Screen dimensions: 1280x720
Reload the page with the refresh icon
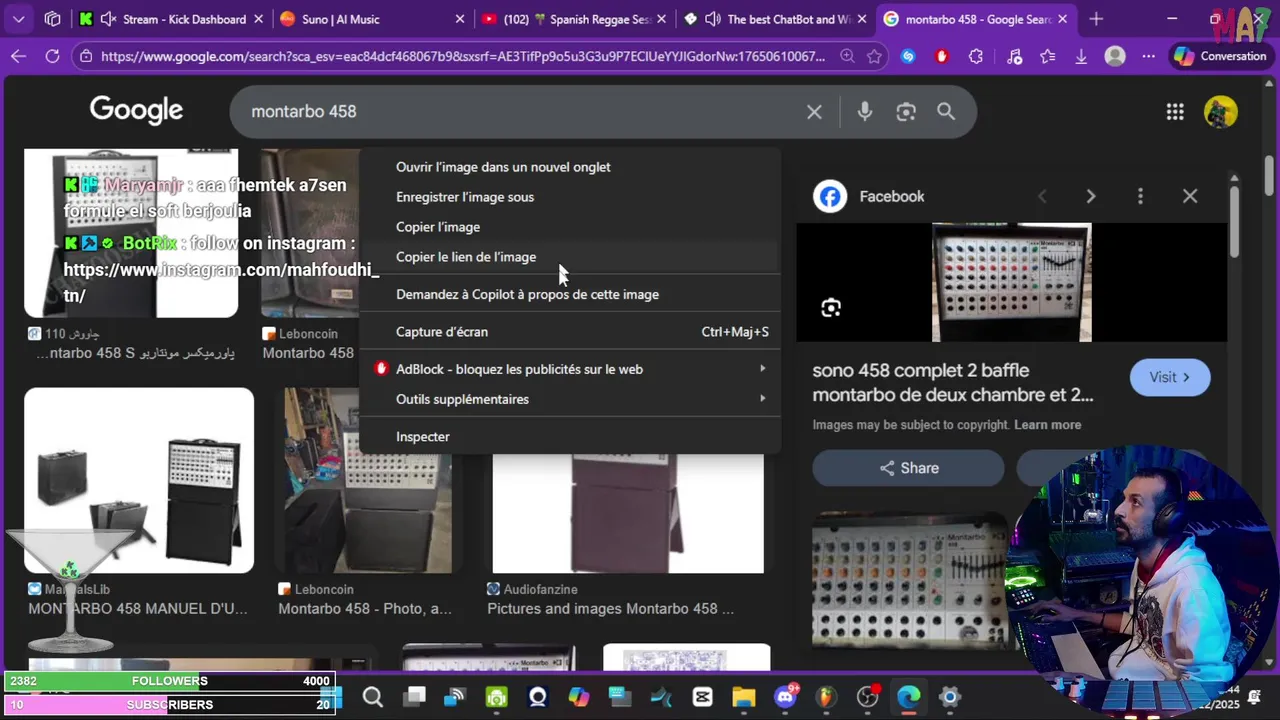click(53, 57)
